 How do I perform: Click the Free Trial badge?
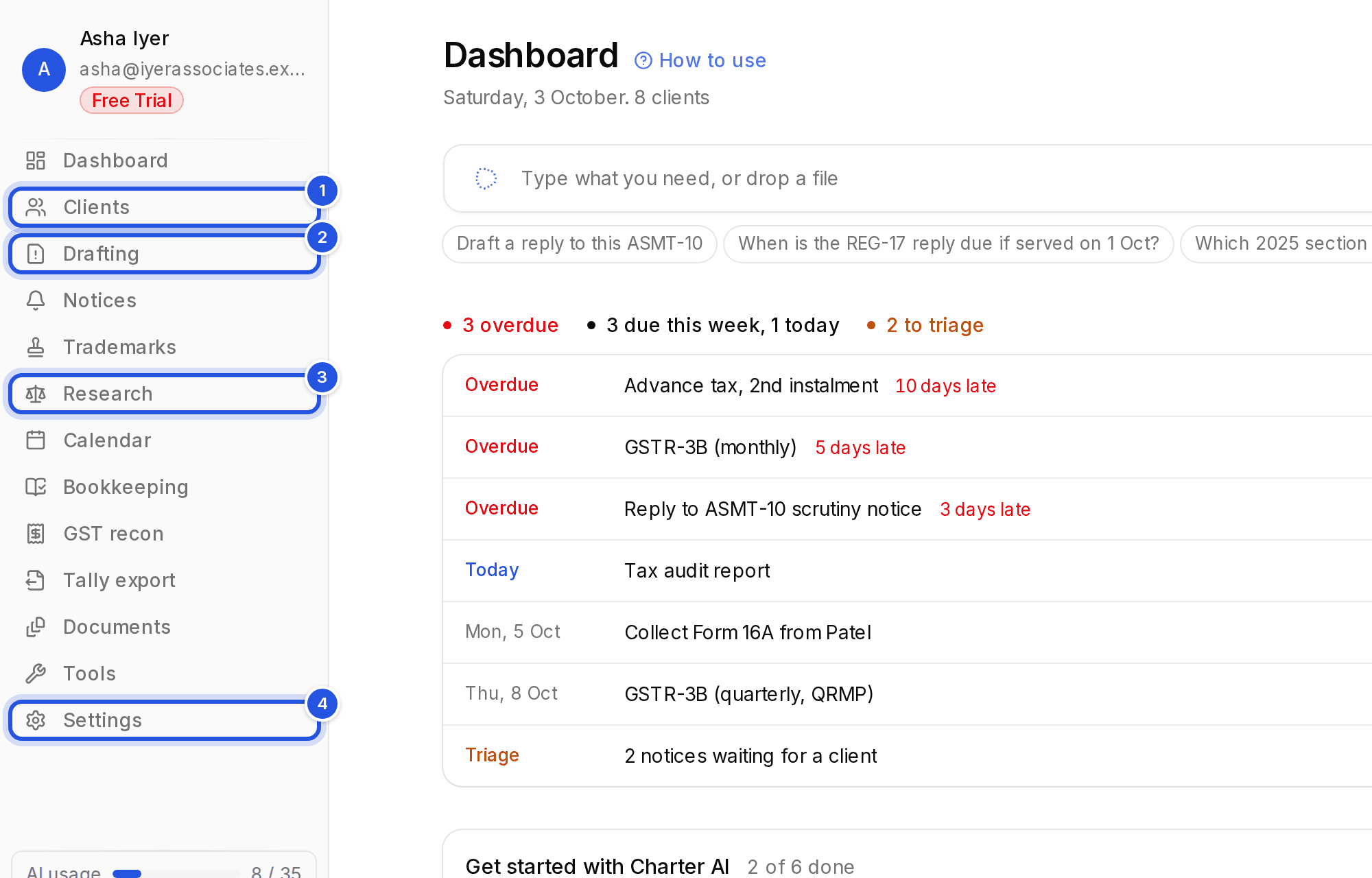132,100
